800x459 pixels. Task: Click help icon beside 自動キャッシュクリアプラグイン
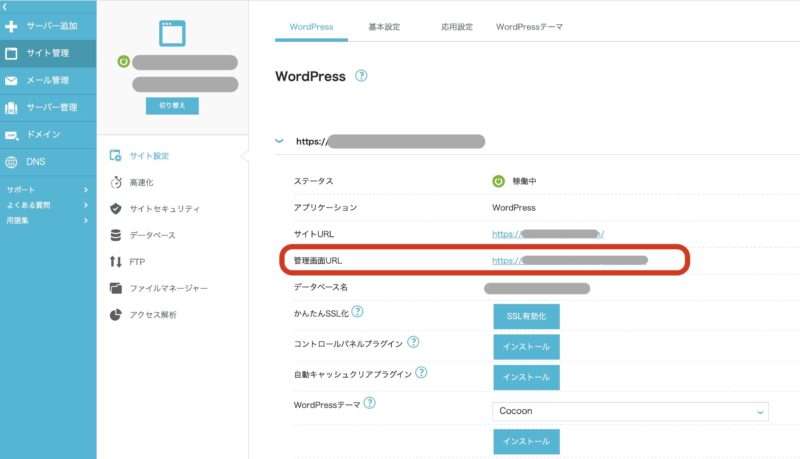click(421, 373)
